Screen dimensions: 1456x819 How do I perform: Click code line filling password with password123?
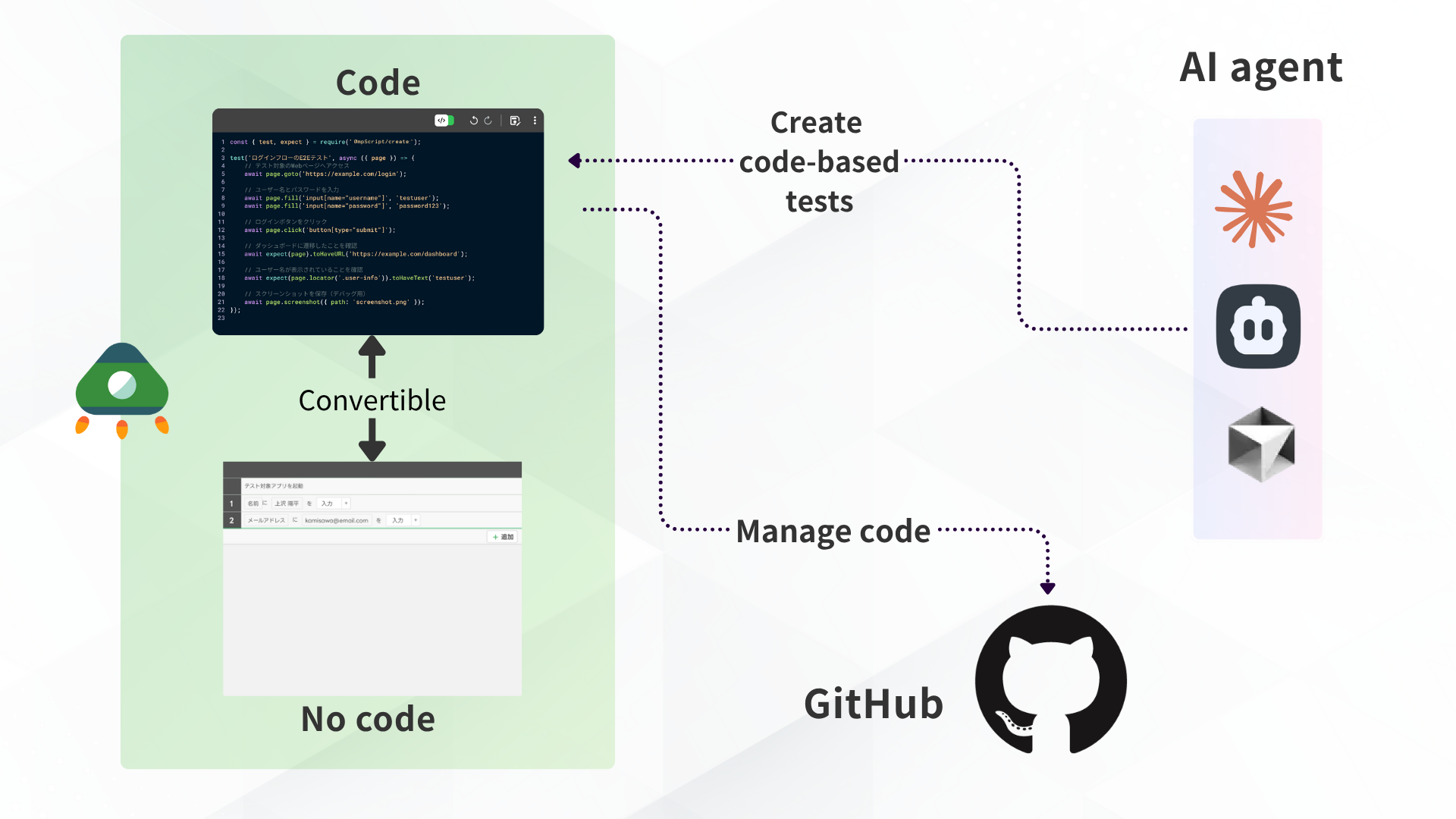coord(347,206)
